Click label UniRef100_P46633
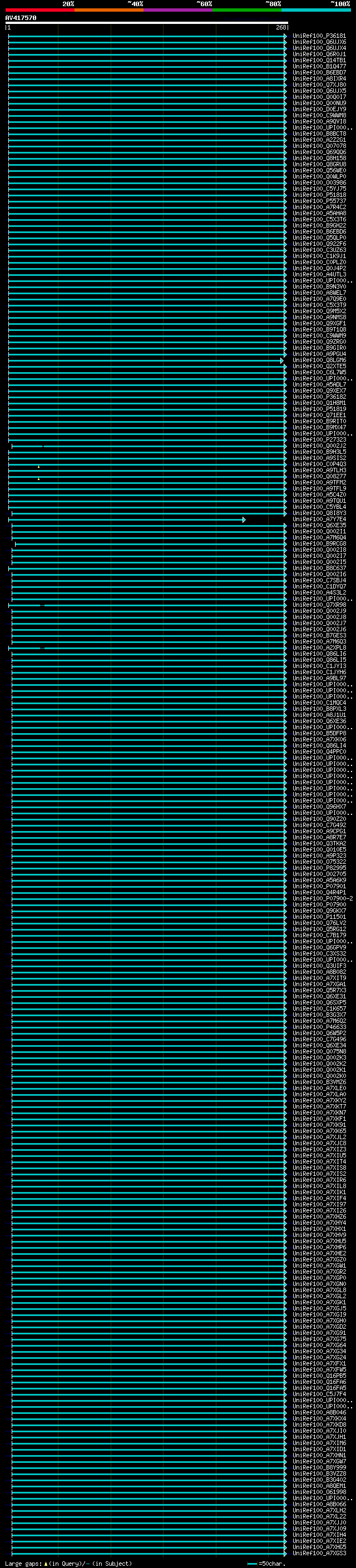This screenshot has height=1568, width=356. 319,1027
